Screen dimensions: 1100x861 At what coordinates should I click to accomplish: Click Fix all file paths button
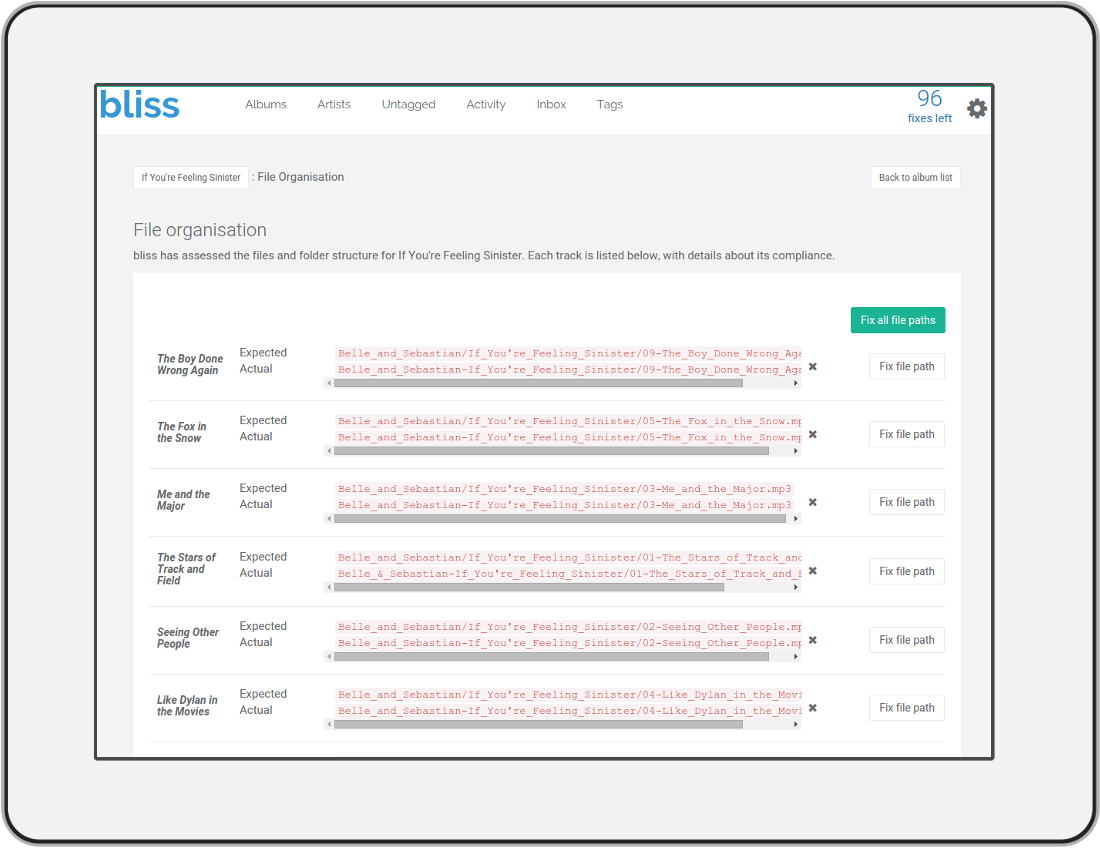[898, 320]
